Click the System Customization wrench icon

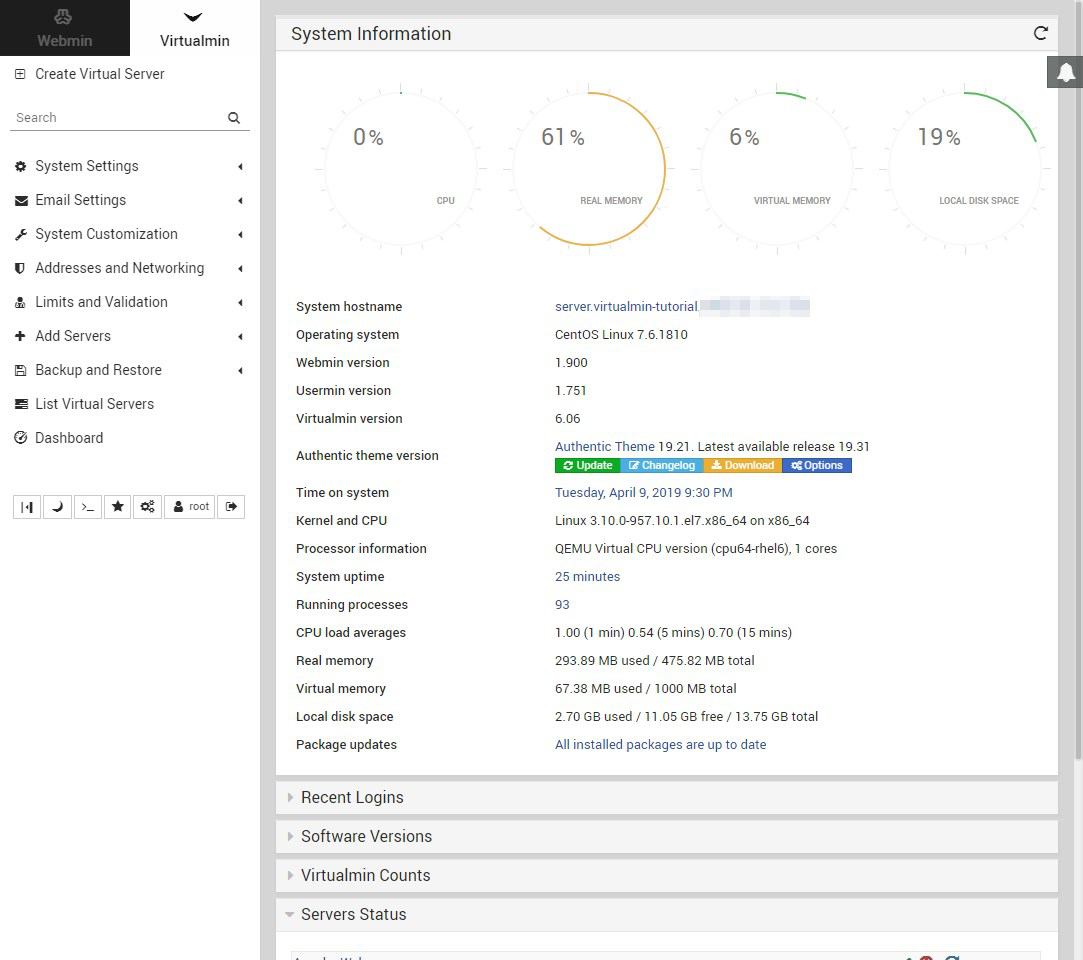tap(21, 234)
